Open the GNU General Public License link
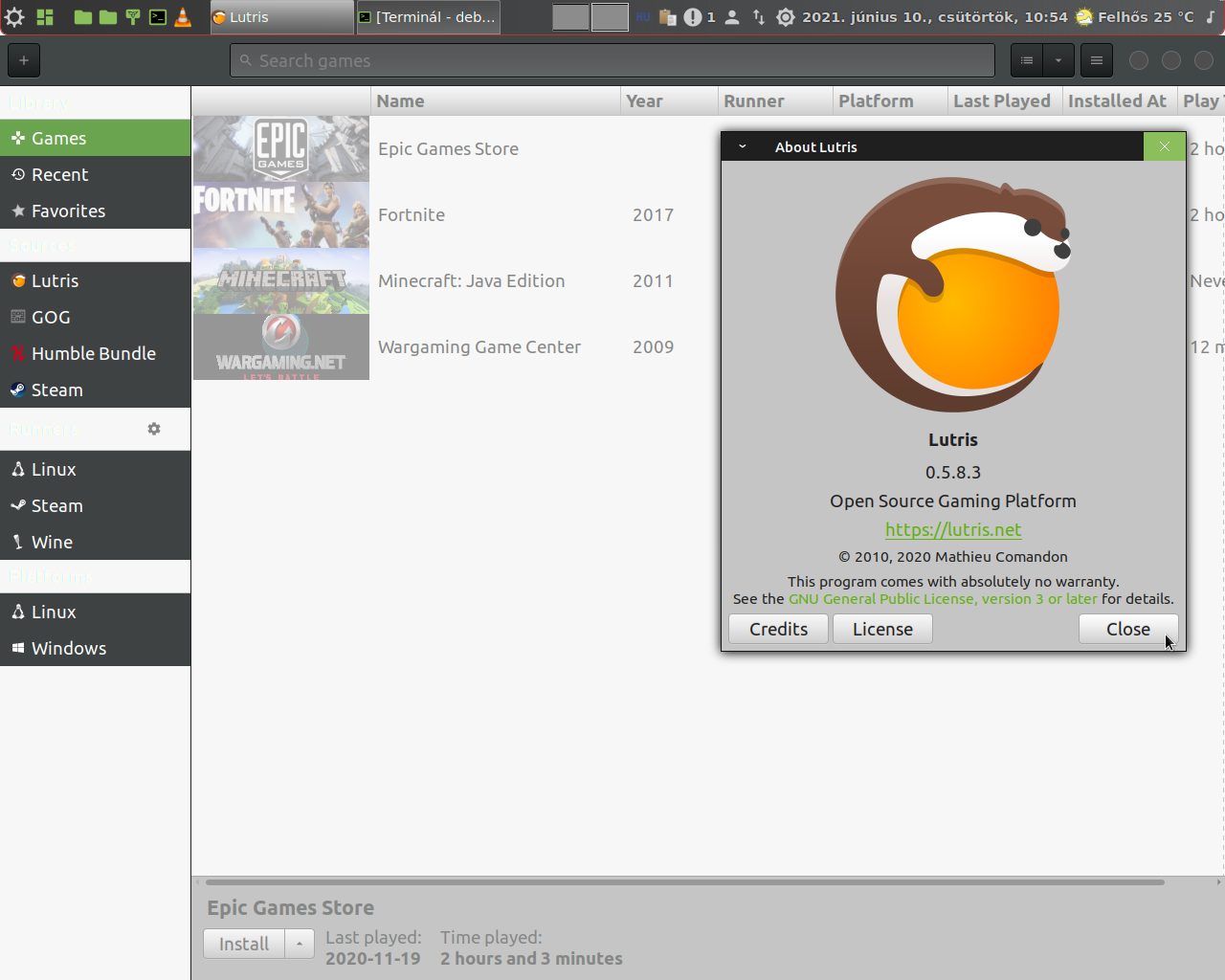 point(943,598)
